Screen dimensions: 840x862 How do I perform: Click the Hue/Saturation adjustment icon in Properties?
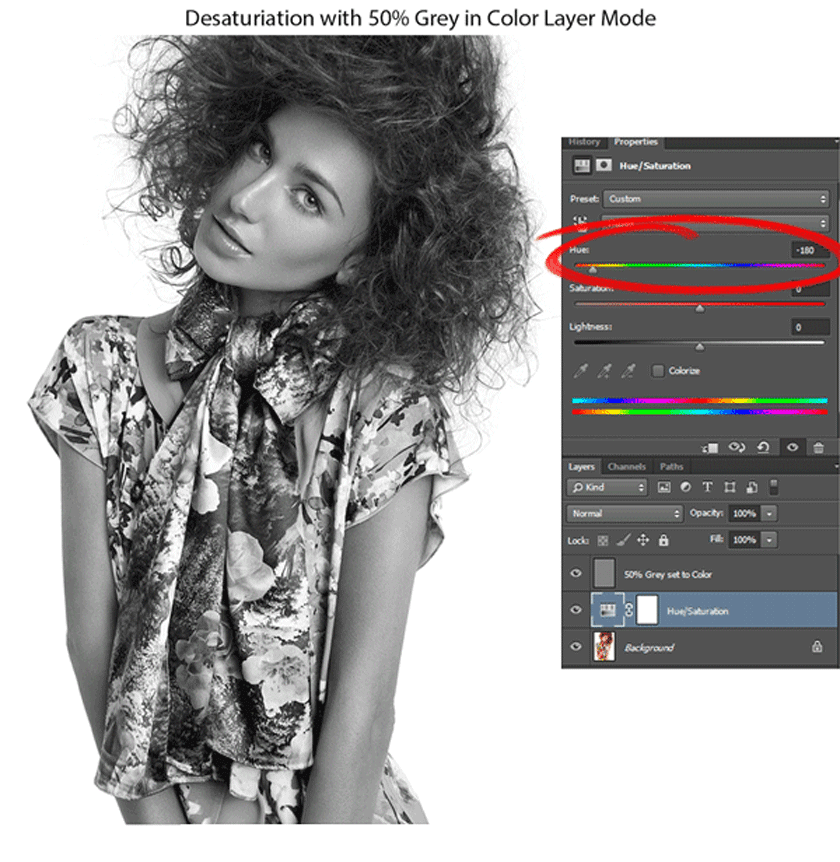tap(582, 165)
